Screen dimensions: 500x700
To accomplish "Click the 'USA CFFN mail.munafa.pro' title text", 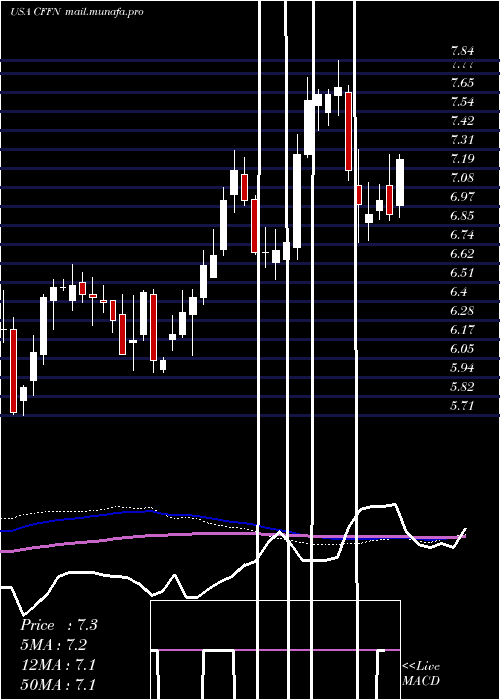I will tap(76, 12).
